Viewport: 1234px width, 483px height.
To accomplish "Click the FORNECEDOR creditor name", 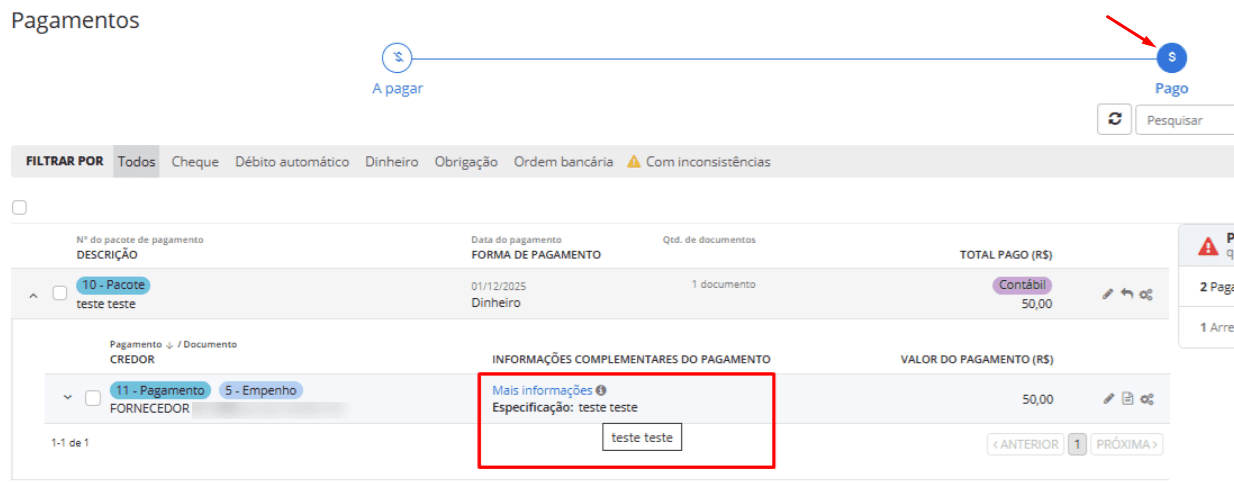I will tap(149, 408).
